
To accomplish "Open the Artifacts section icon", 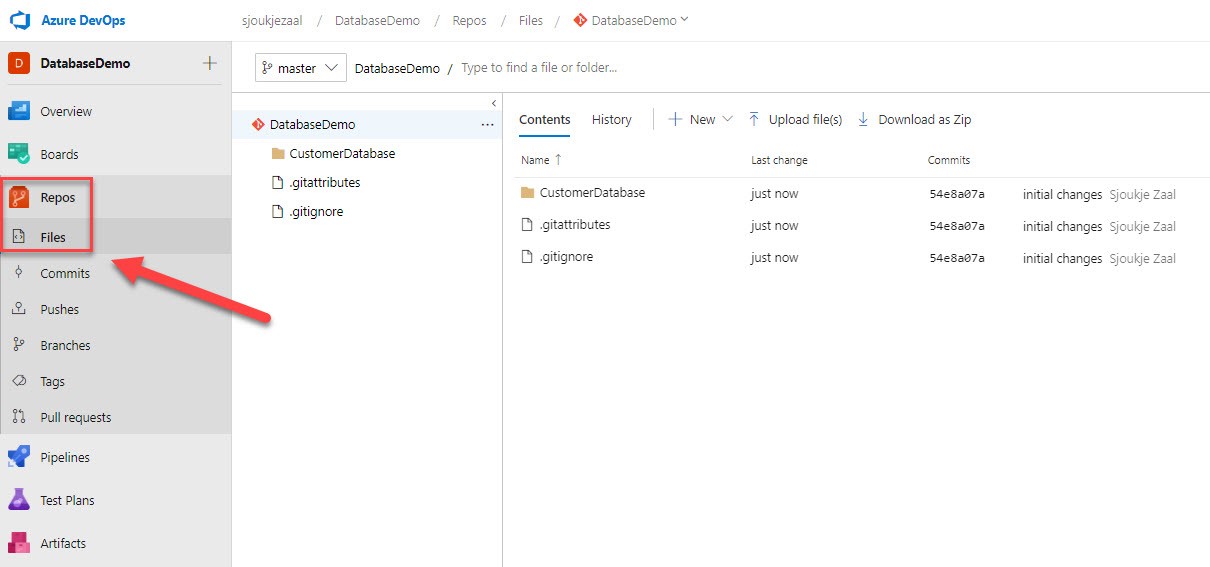I will tap(19, 543).
